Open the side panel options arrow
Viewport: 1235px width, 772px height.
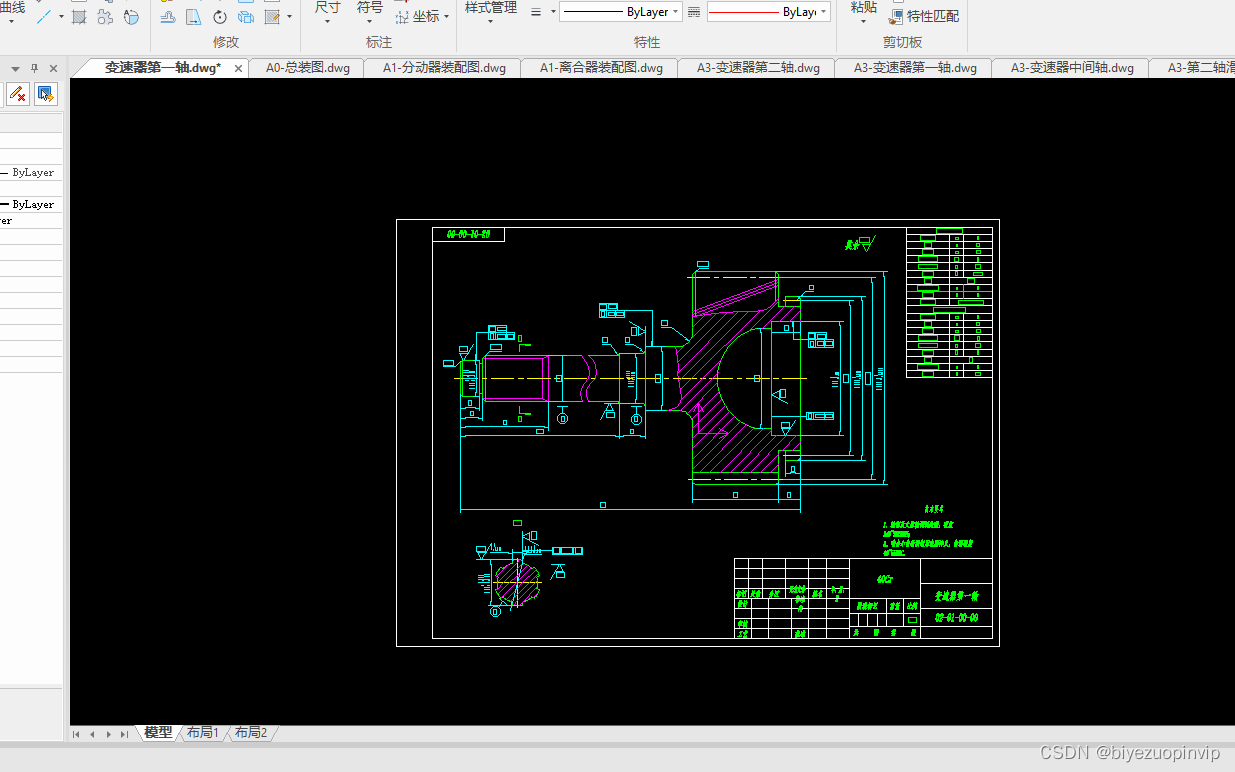coord(15,68)
